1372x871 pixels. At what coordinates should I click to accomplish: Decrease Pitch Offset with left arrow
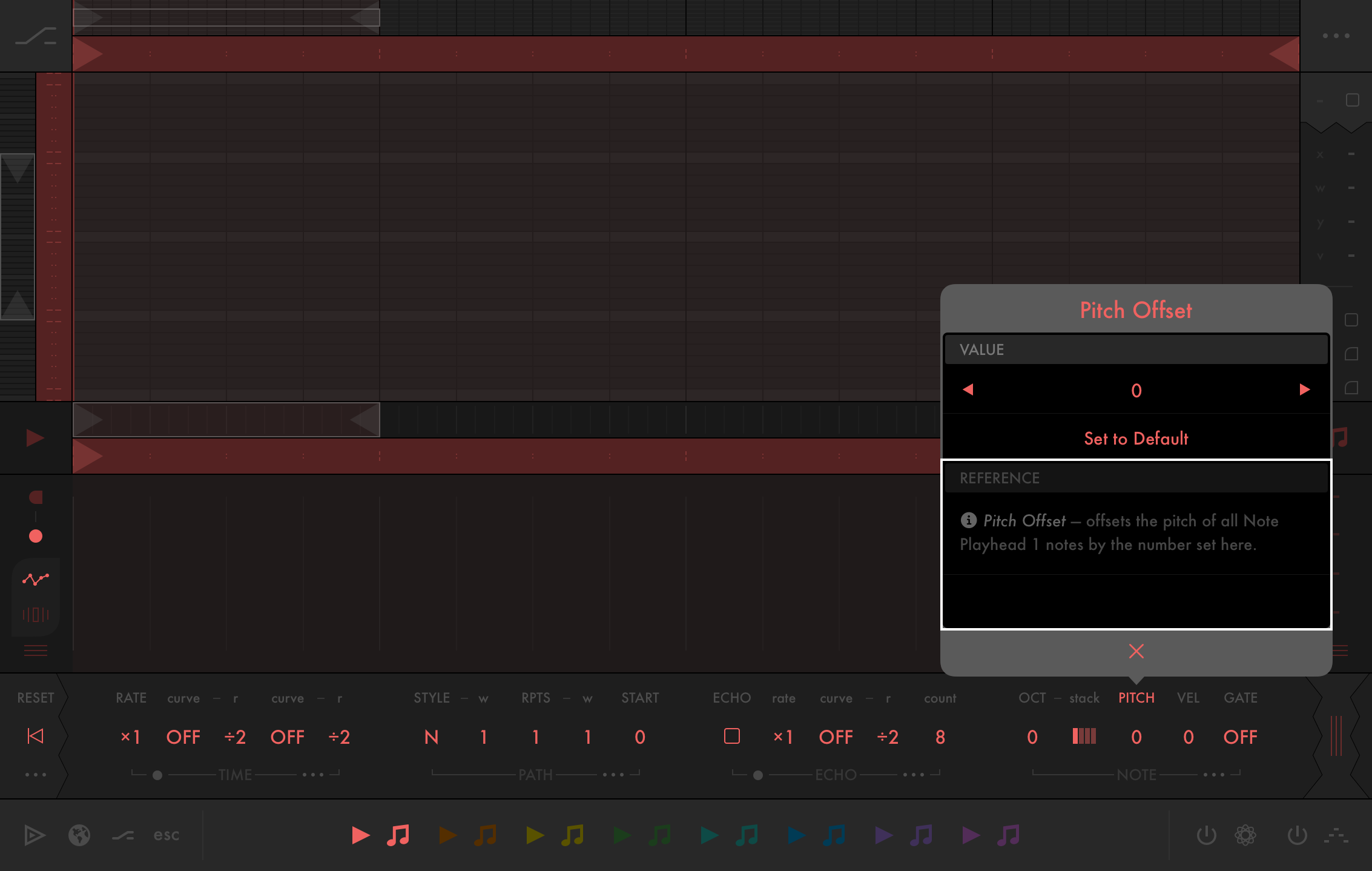click(968, 389)
